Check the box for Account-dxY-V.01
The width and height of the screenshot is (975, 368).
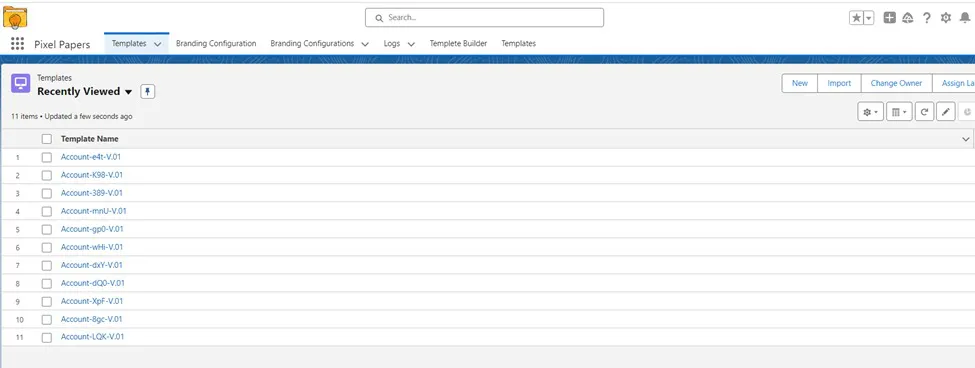[x=47, y=265]
